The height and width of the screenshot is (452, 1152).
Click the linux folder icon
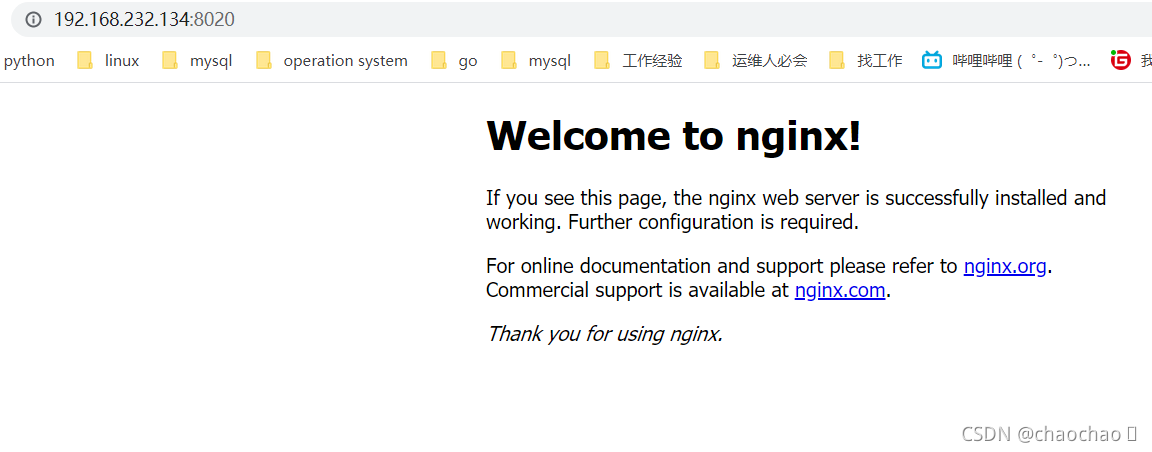[x=85, y=61]
